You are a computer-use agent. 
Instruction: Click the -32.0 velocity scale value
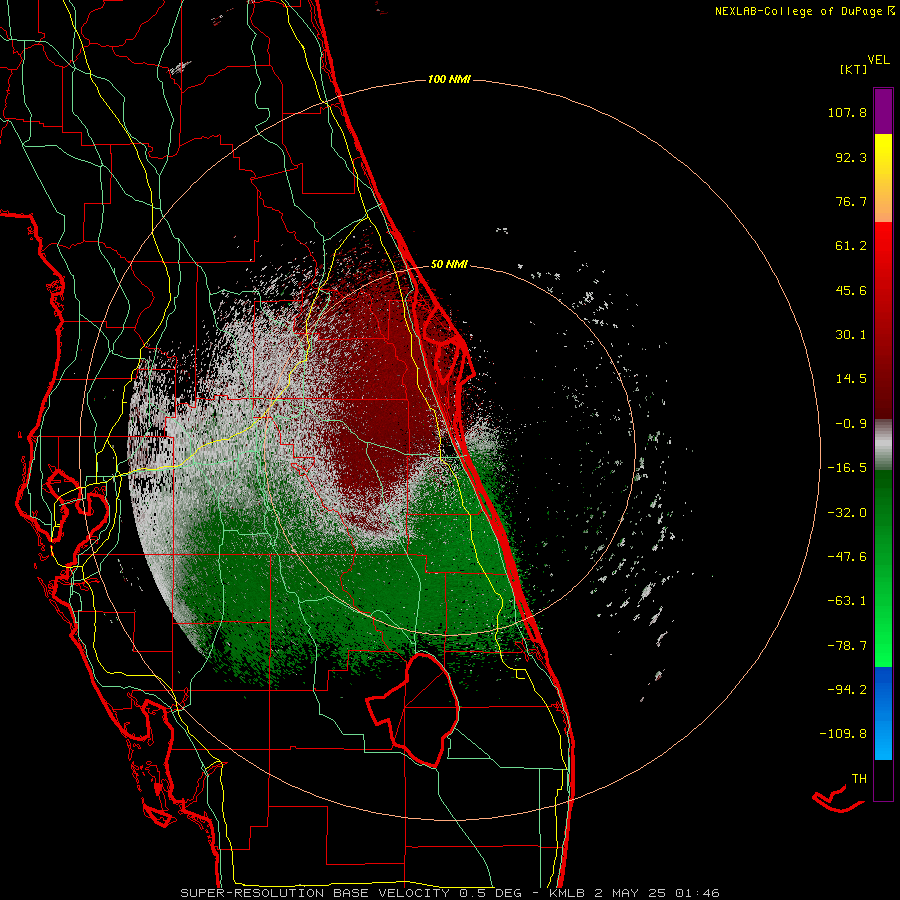pyautogui.click(x=847, y=513)
